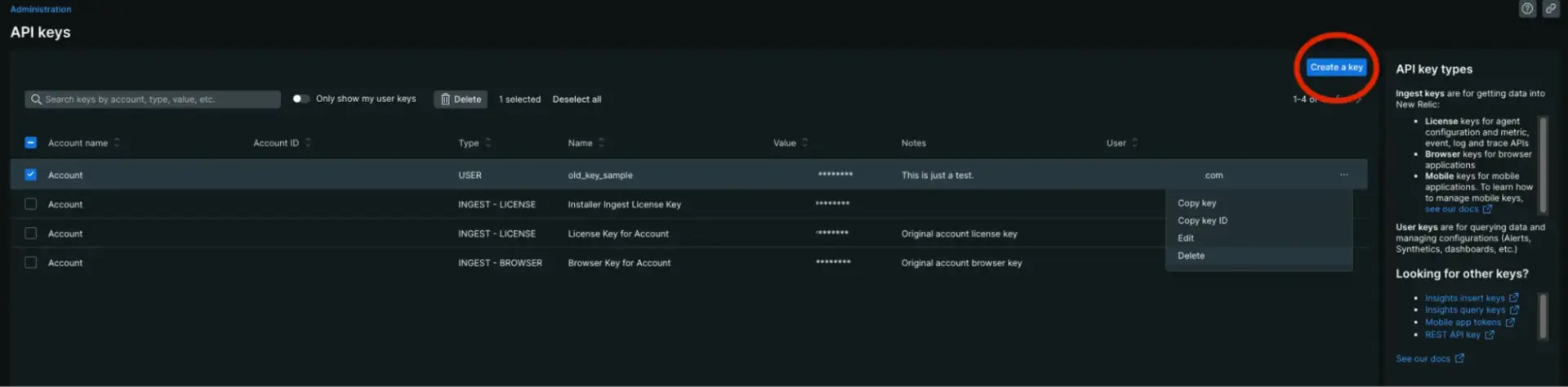This screenshot has width=1568, height=387.
Task: Click the search magnifier icon
Action: 36,100
